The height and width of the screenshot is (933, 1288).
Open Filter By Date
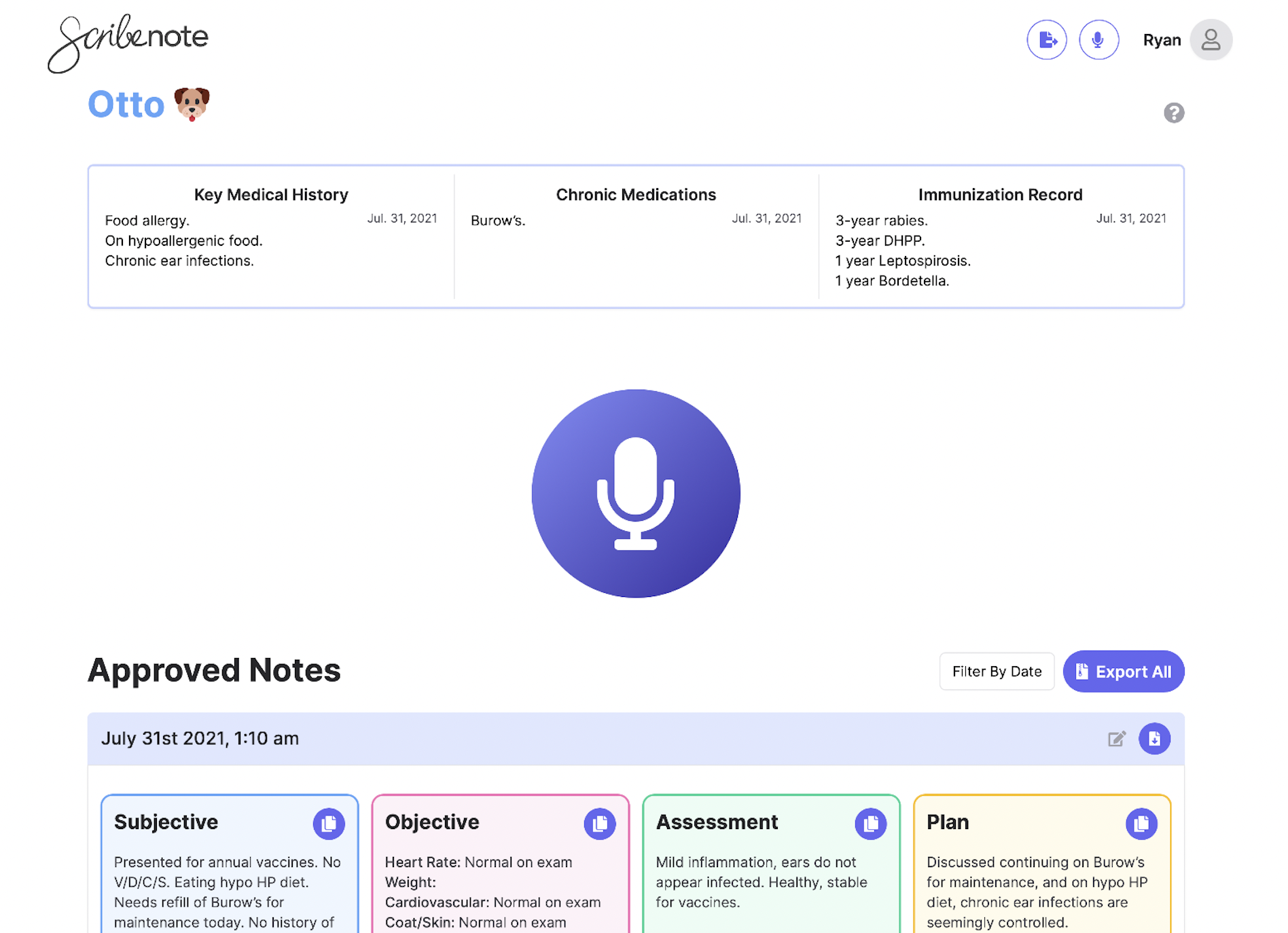(x=997, y=672)
